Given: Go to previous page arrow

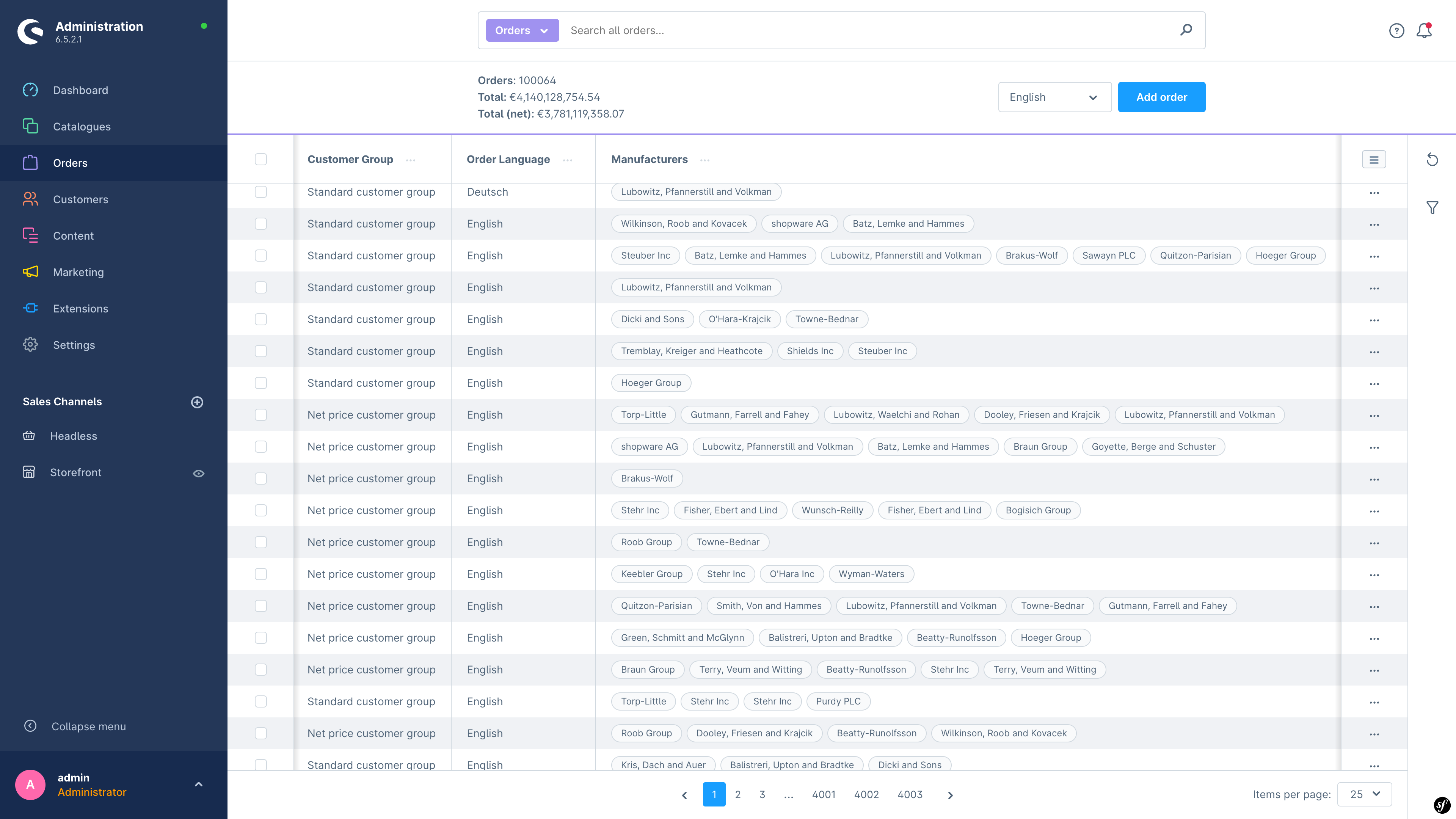Looking at the screenshot, I should [x=684, y=795].
